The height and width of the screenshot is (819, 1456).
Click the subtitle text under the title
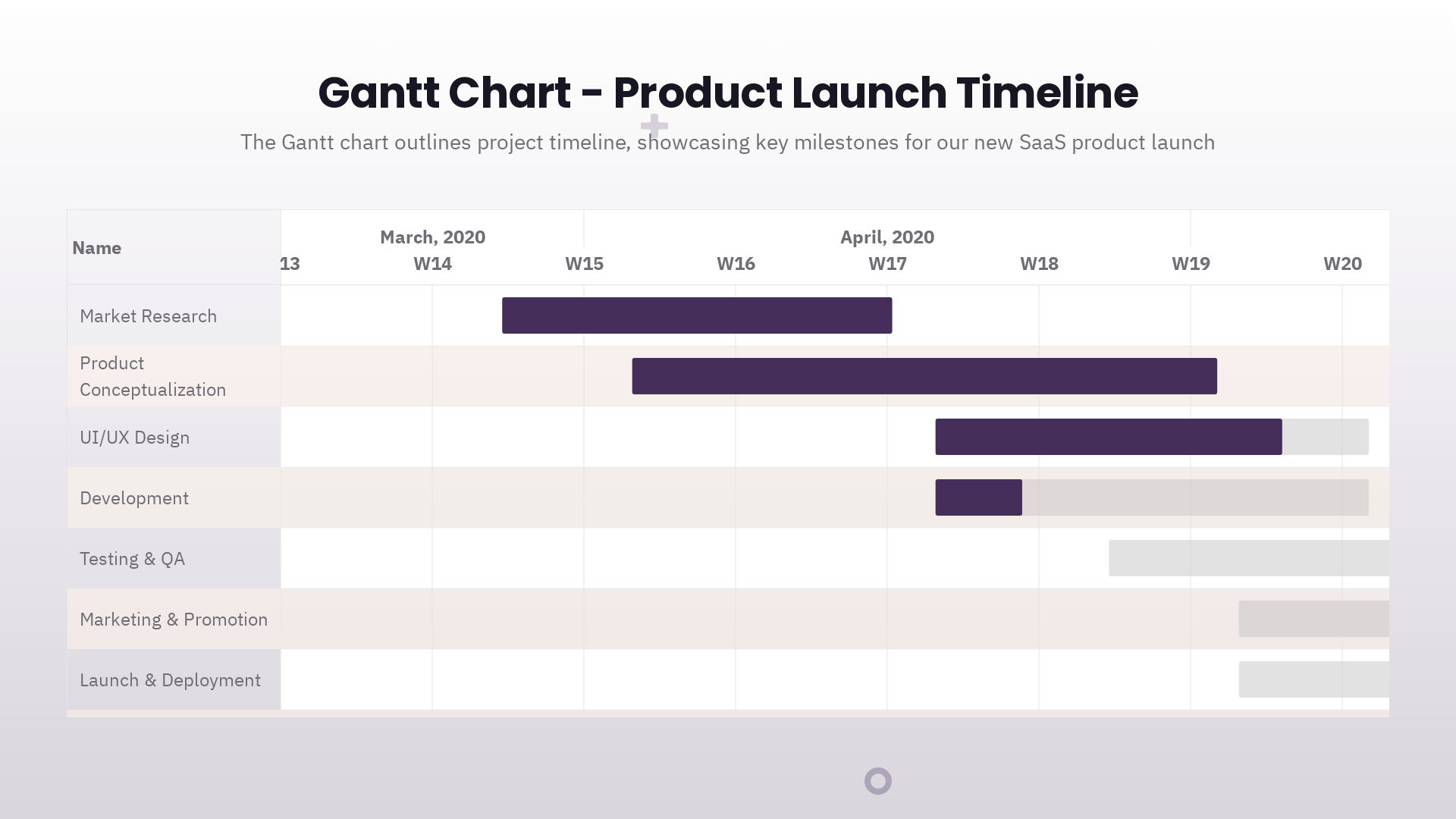[728, 143]
